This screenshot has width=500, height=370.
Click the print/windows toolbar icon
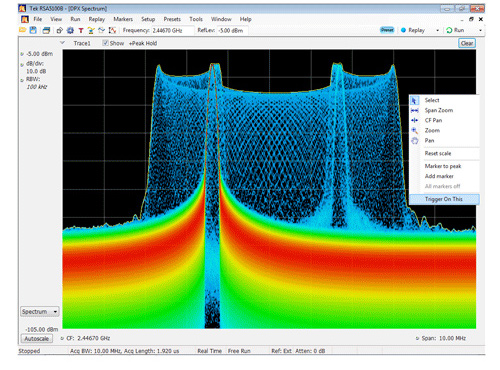[46, 31]
